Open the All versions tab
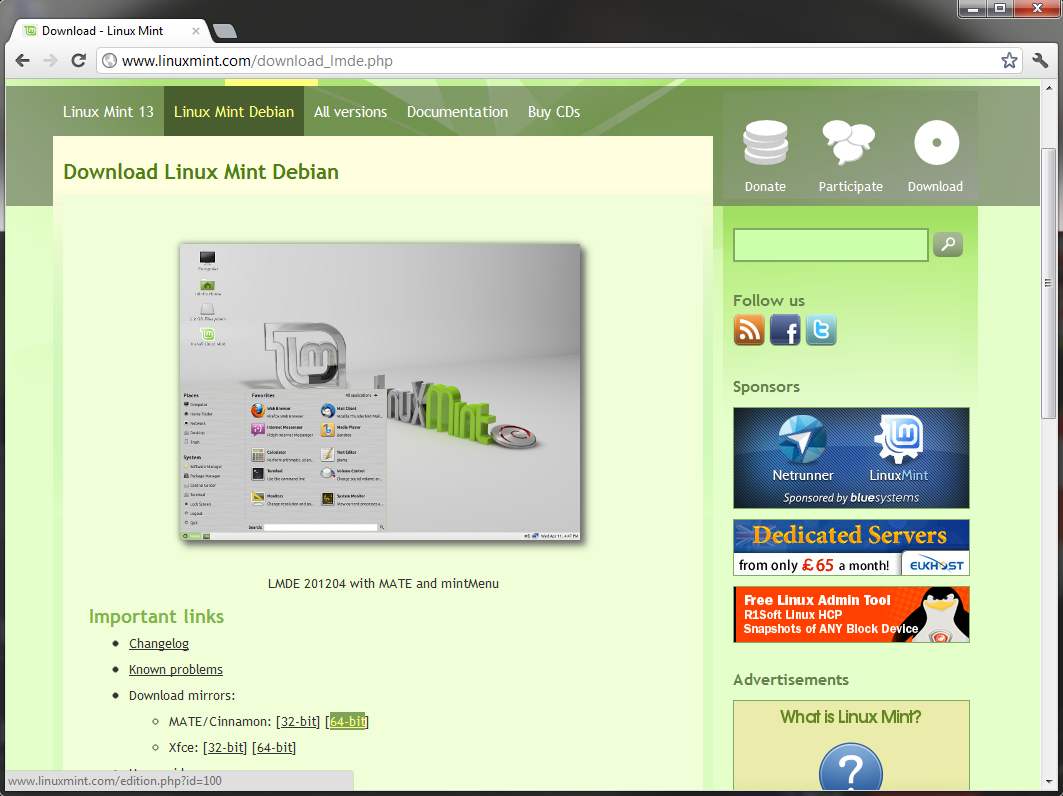The height and width of the screenshot is (796, 1063). (350, 112)
